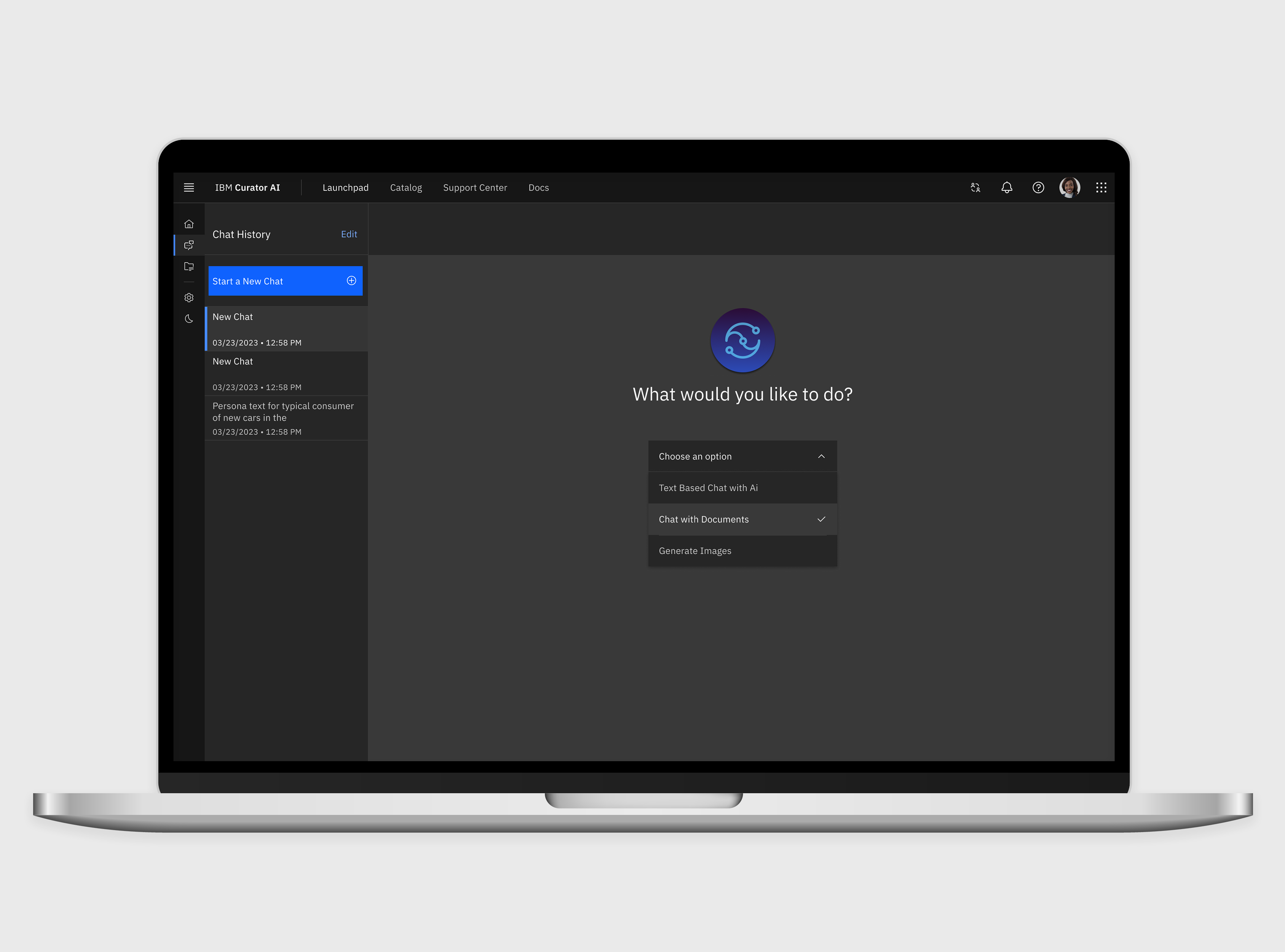Click Start a New Chat button
The image size is (1285, 952).
[285, 281]
